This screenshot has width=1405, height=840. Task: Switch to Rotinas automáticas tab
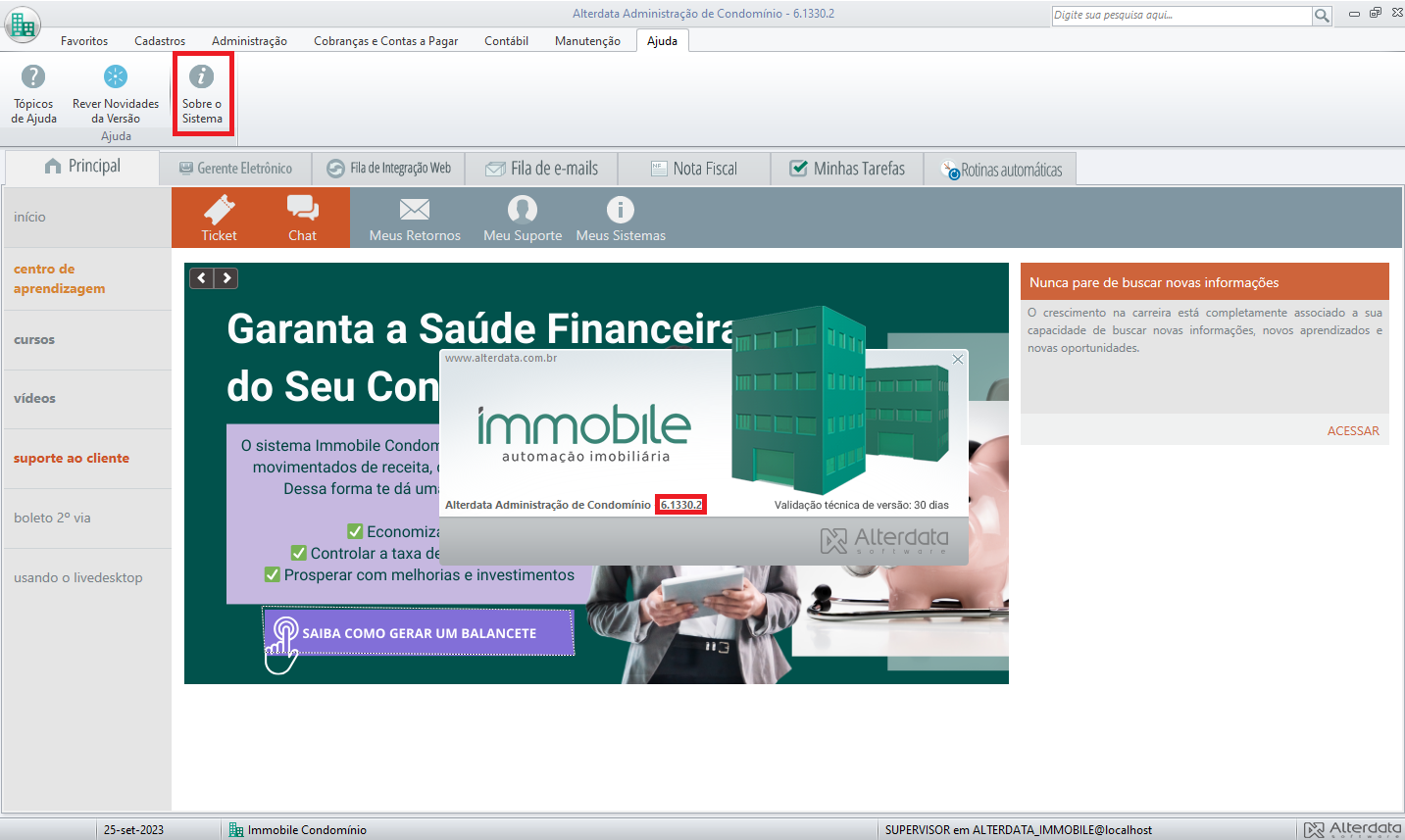pos(1001,170)
